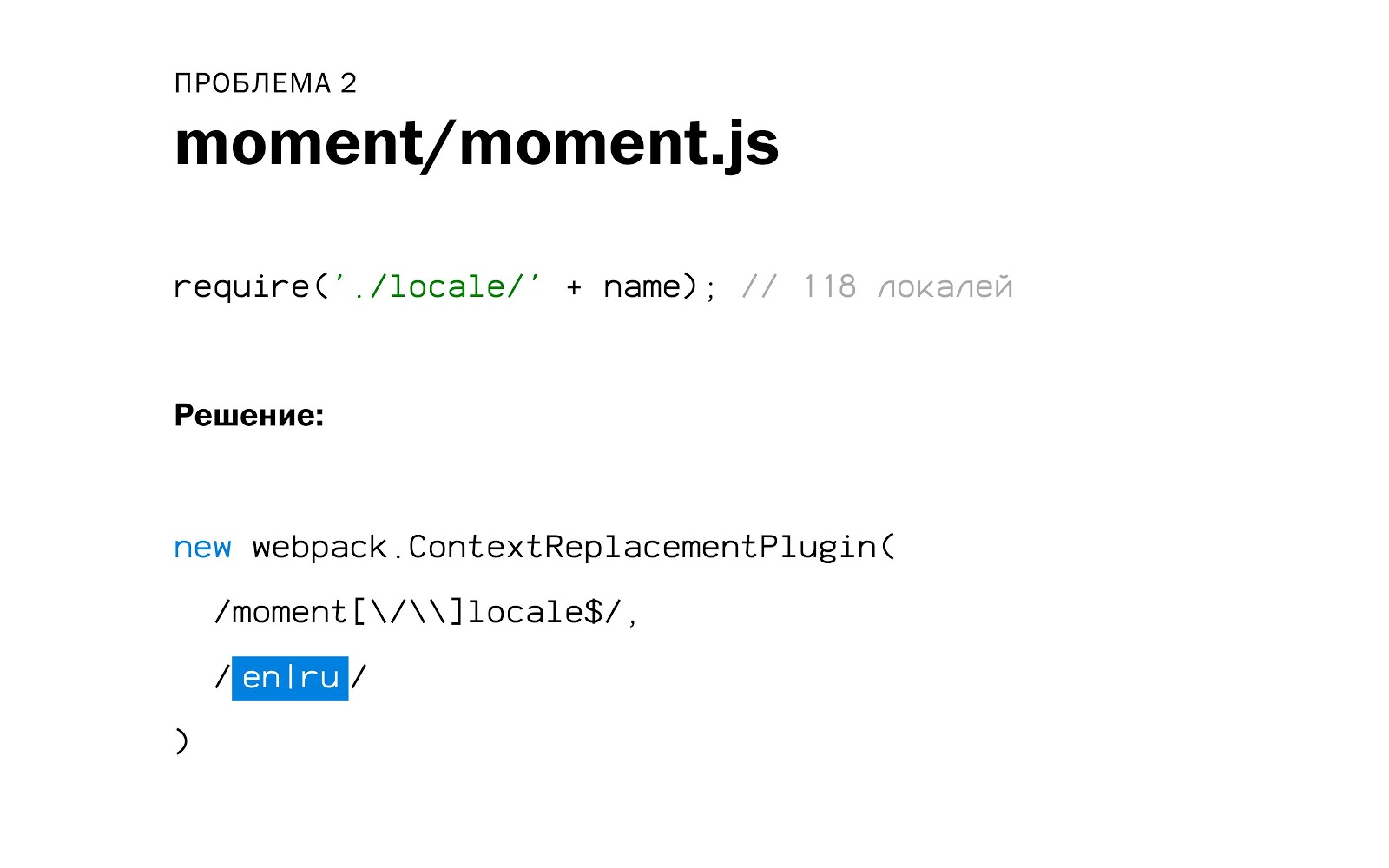Click the number "118" in the comment
Image resolution: width=1389 pixels, height=868 pixels.
[829, 286]
